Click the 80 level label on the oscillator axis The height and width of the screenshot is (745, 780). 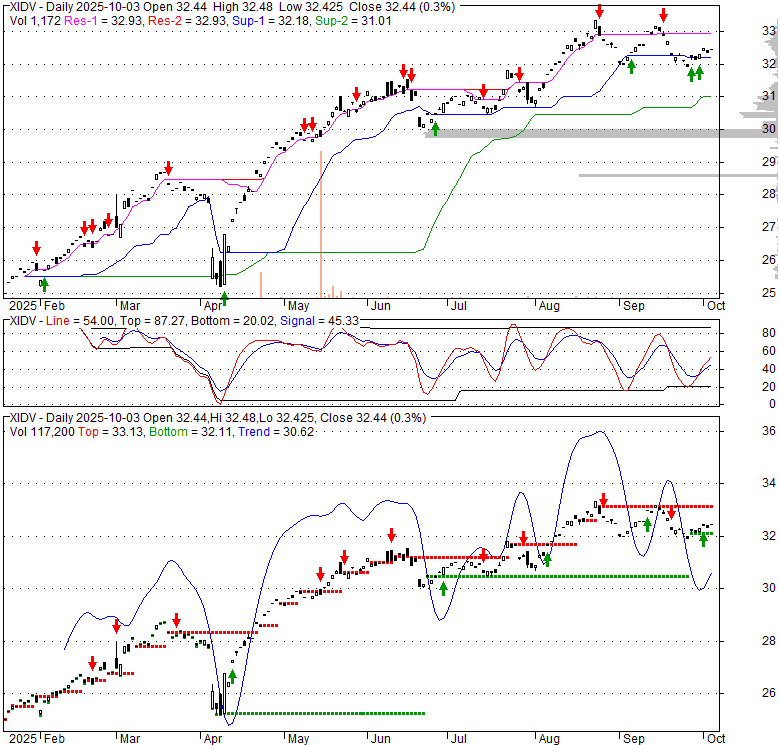(x=742, y=333)
